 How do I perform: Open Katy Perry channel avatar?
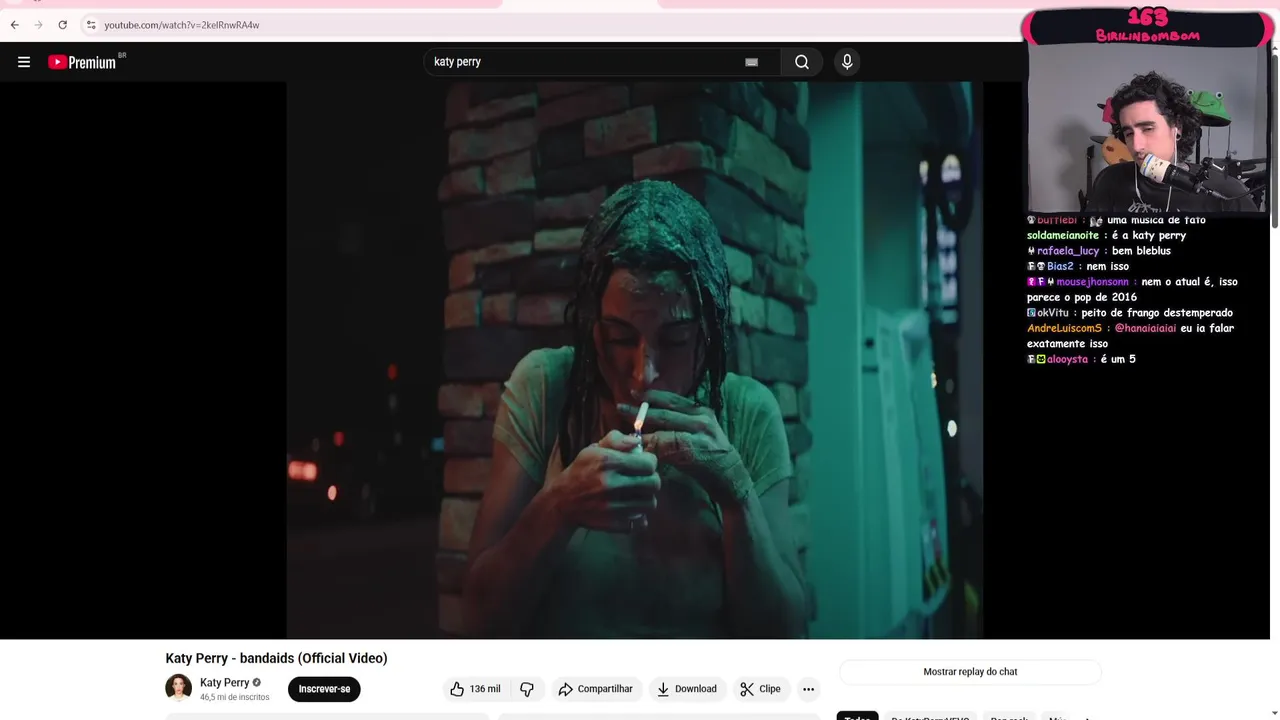pos(178,688)
